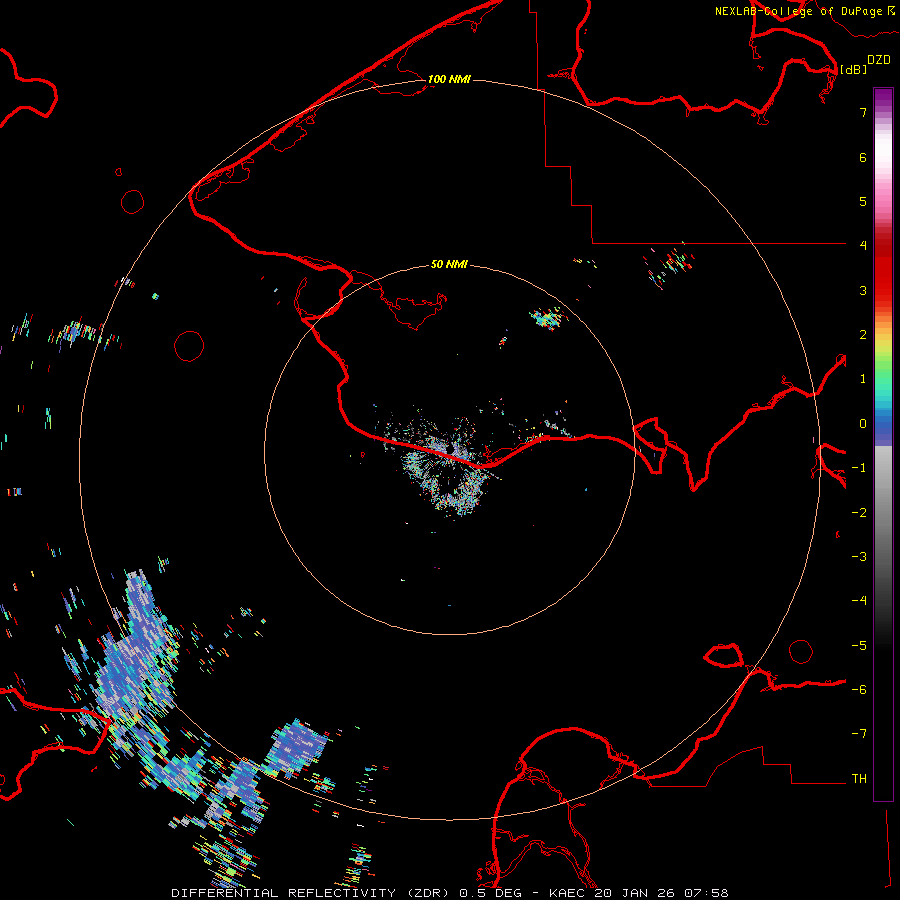Click the DIFFERENTIAL REFLECTIVITY (ZDR) caption text
The image size is (900, 900).
click(312, 893)
